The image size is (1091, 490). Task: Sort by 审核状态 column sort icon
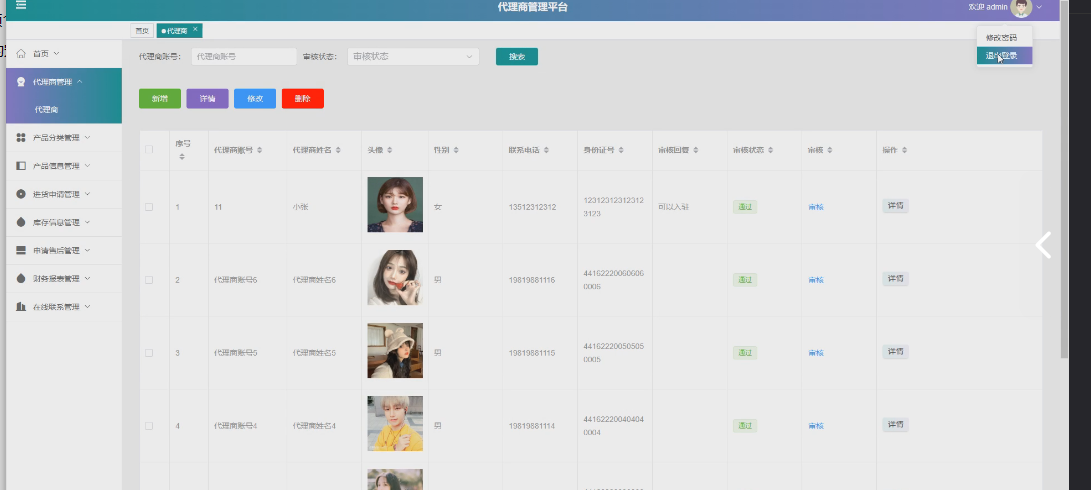pyautogui.click(x=771, y=150)
